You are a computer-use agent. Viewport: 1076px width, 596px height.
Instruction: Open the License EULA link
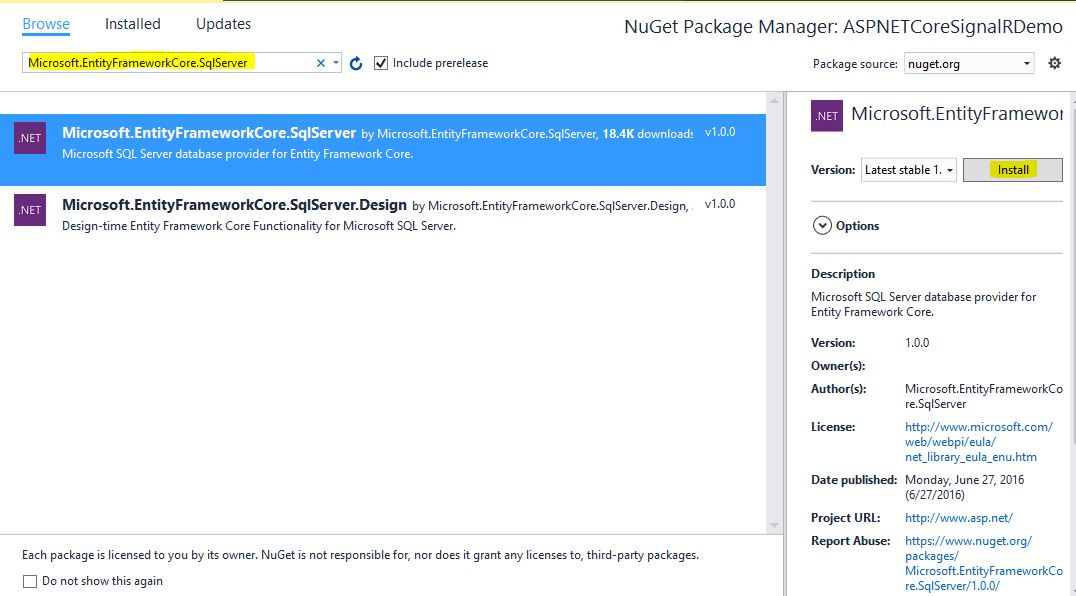[979, 442]
